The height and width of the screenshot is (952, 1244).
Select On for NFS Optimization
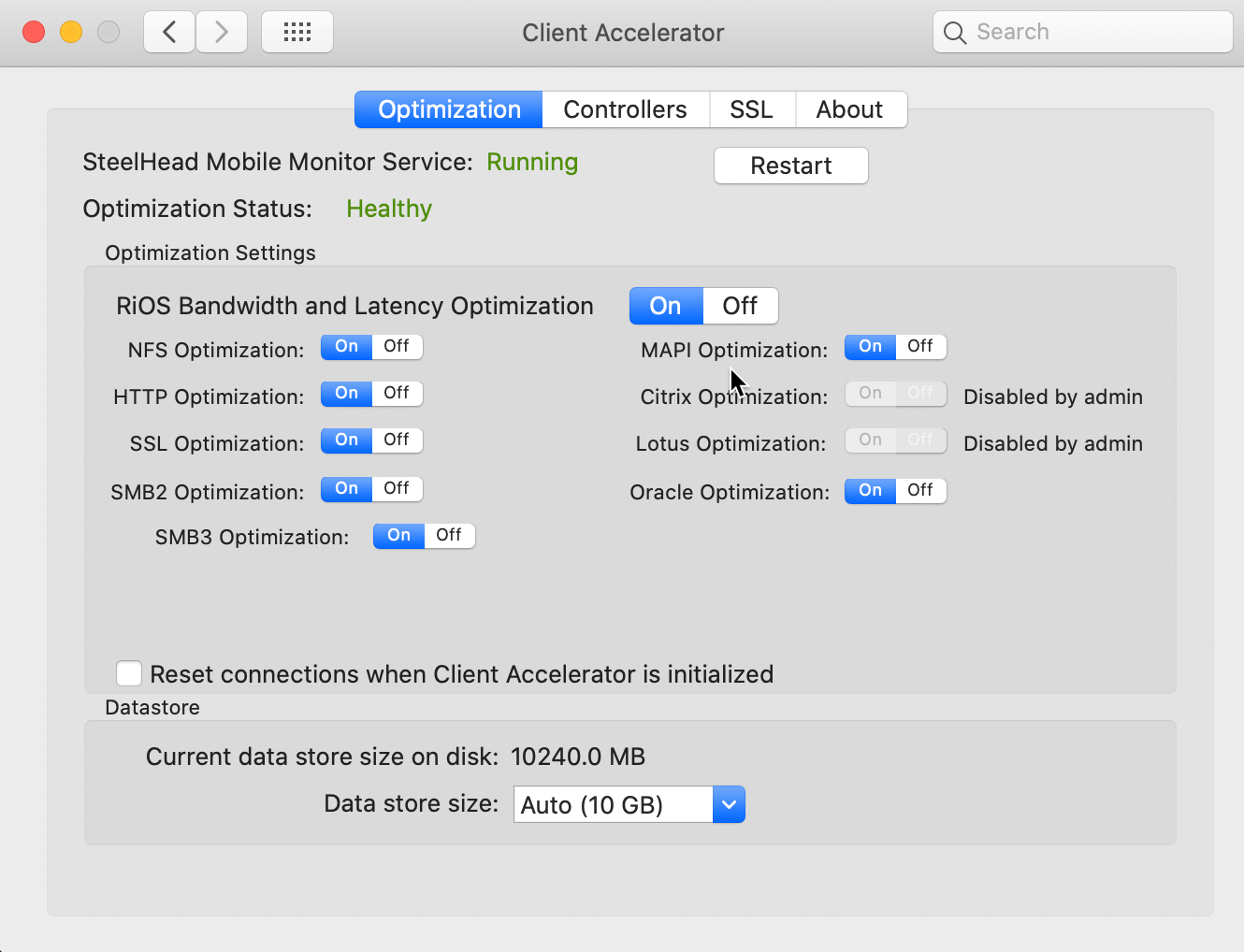[347, 346]
